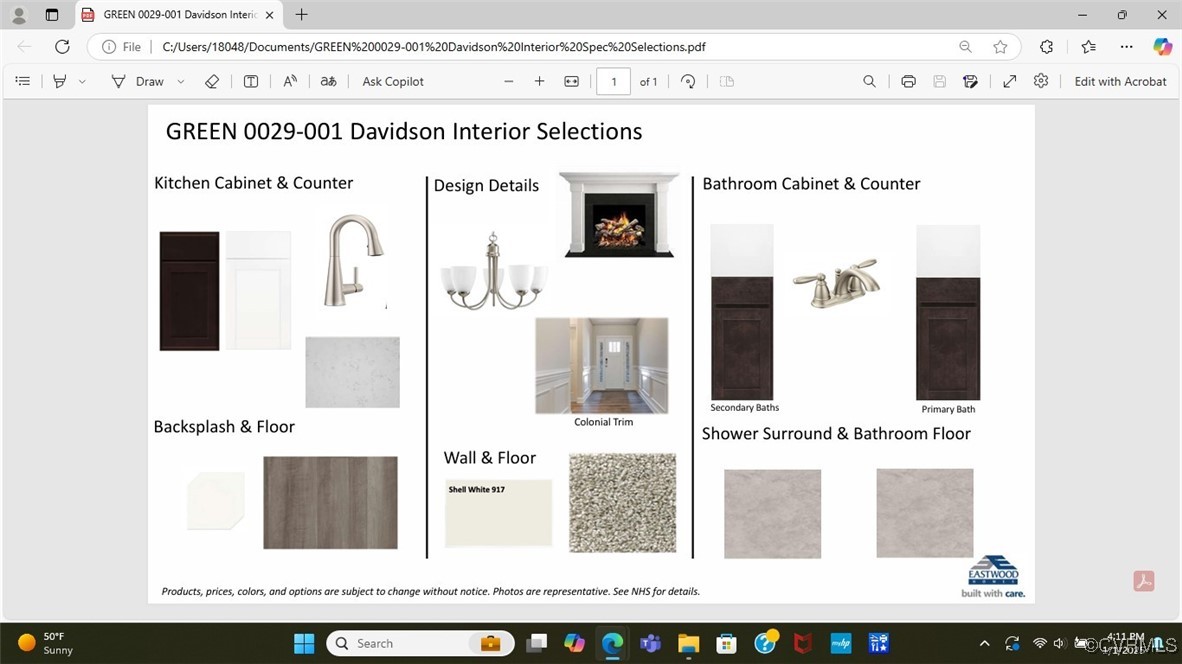Open PDF viewer settings gear

(1041, 81)
